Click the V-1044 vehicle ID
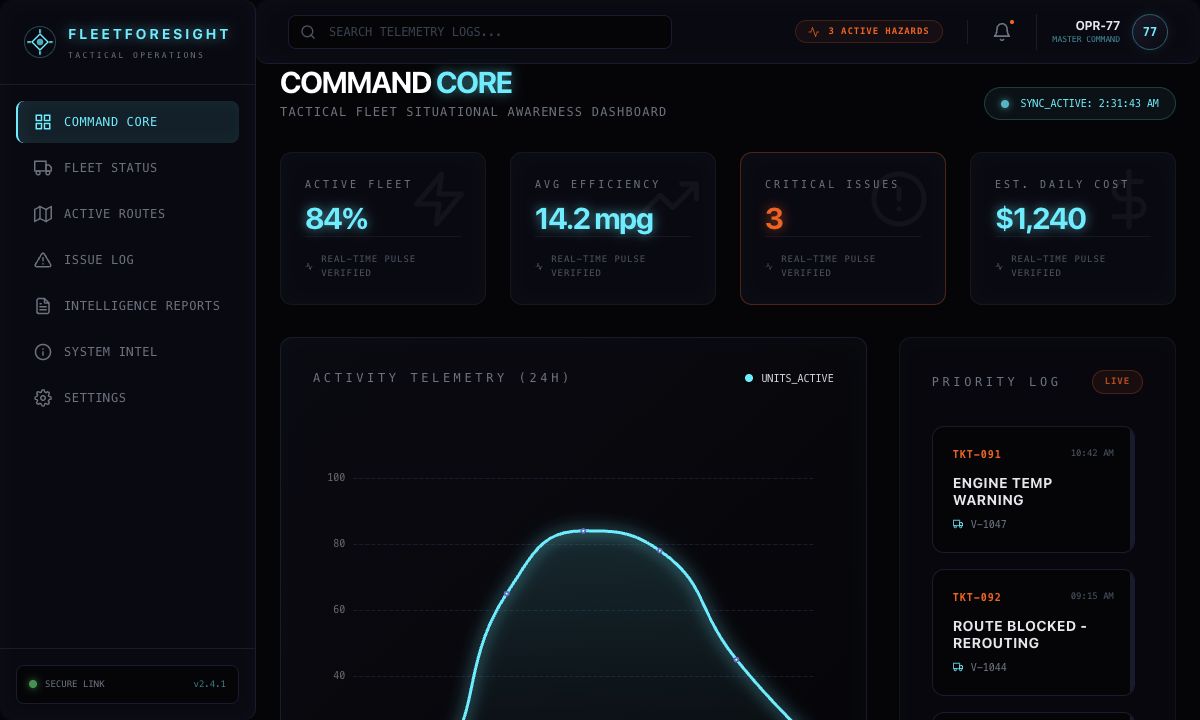The image size is (1200, 720). (989, 667)
